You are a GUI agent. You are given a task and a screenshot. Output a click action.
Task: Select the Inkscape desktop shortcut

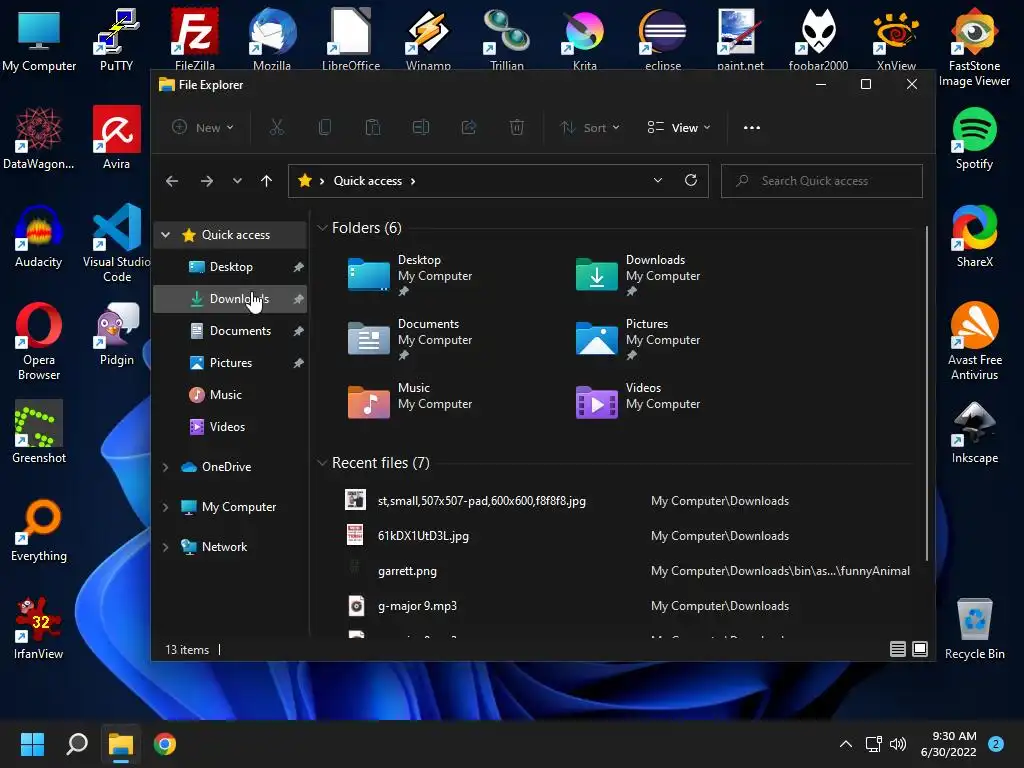click(974, 432)
